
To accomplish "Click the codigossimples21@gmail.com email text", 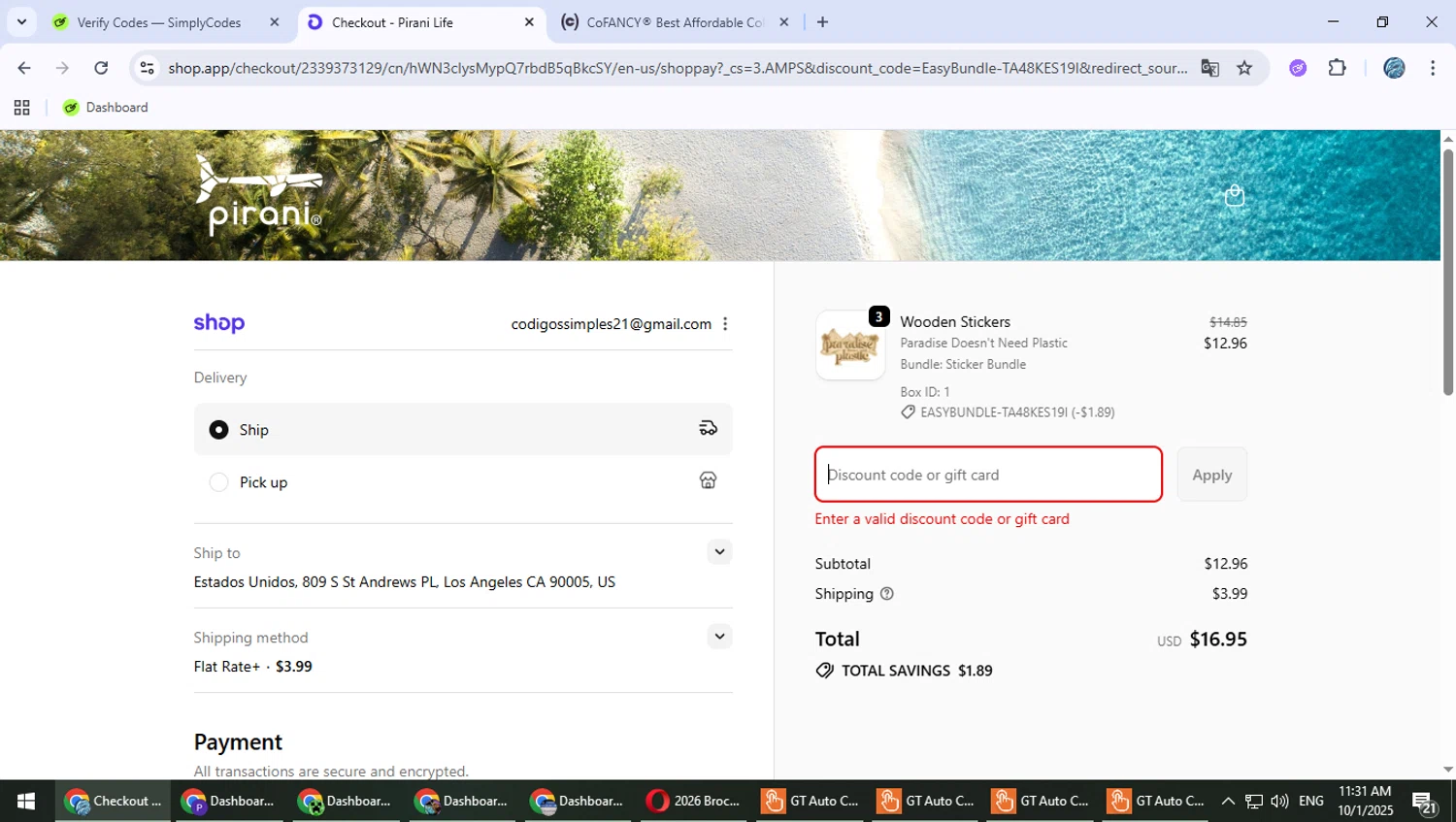I will (x=612, y=324).
